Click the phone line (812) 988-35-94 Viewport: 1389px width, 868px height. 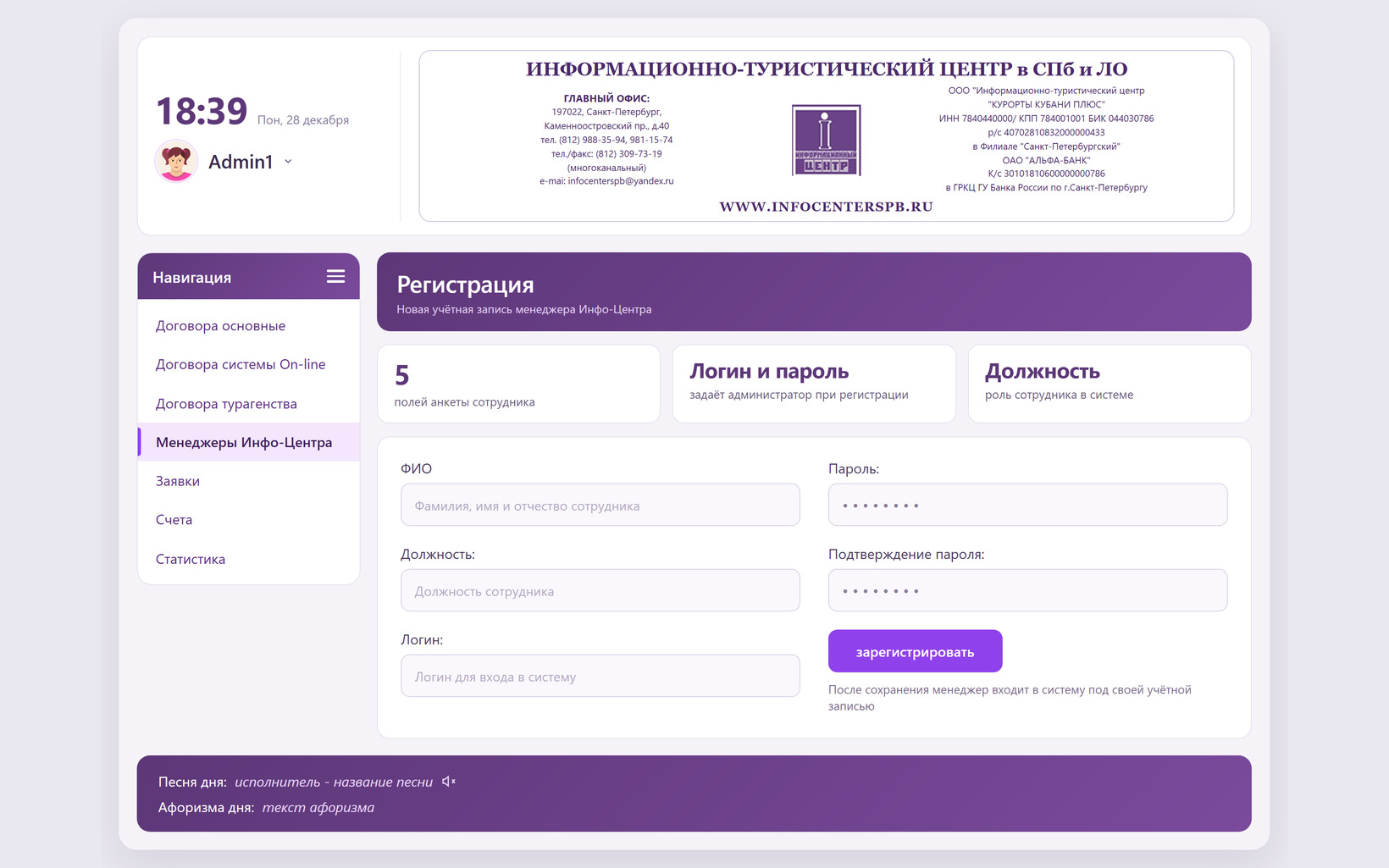click(606, 140)
